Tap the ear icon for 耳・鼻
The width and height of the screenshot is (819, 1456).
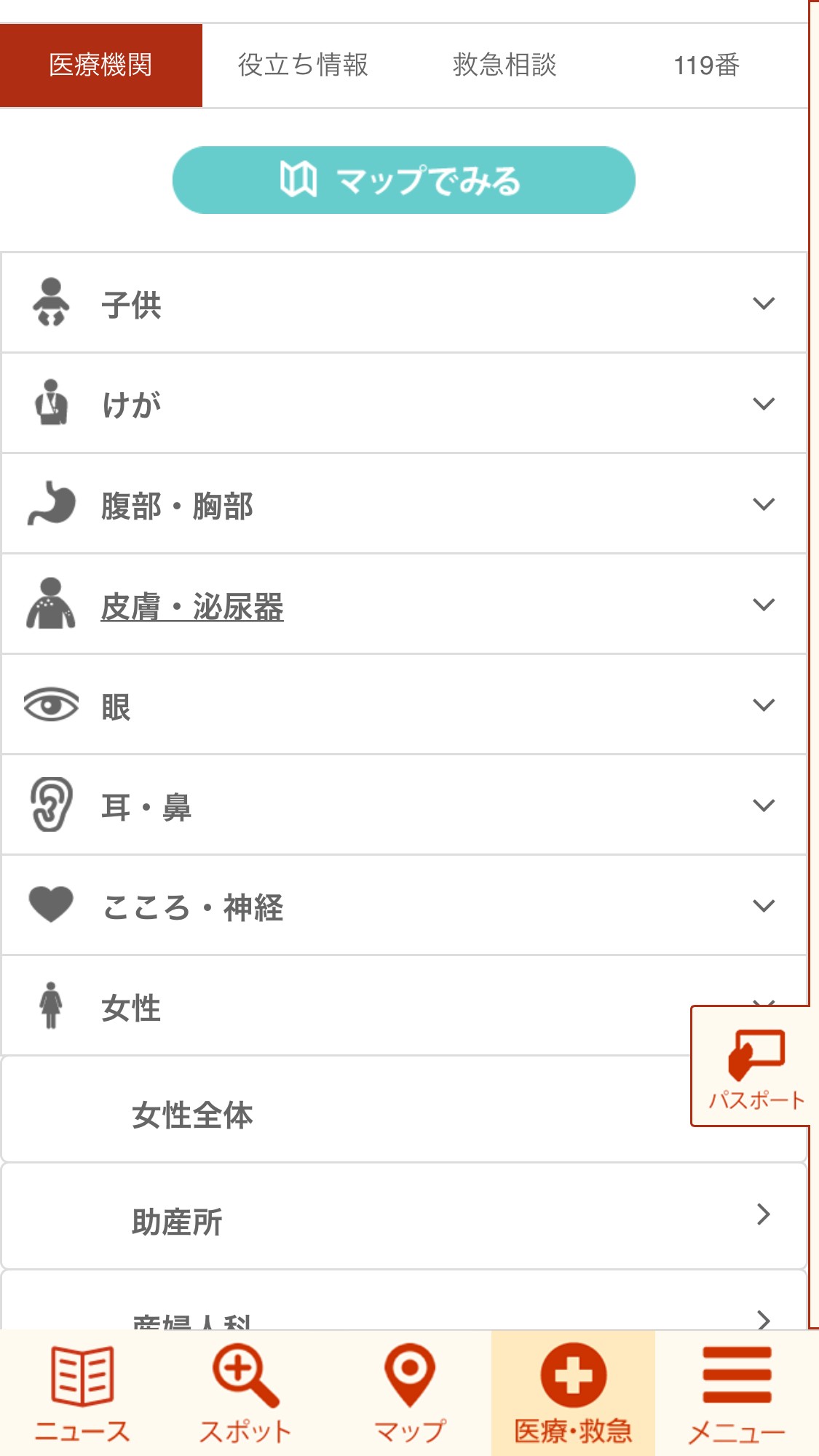point(51,805)
